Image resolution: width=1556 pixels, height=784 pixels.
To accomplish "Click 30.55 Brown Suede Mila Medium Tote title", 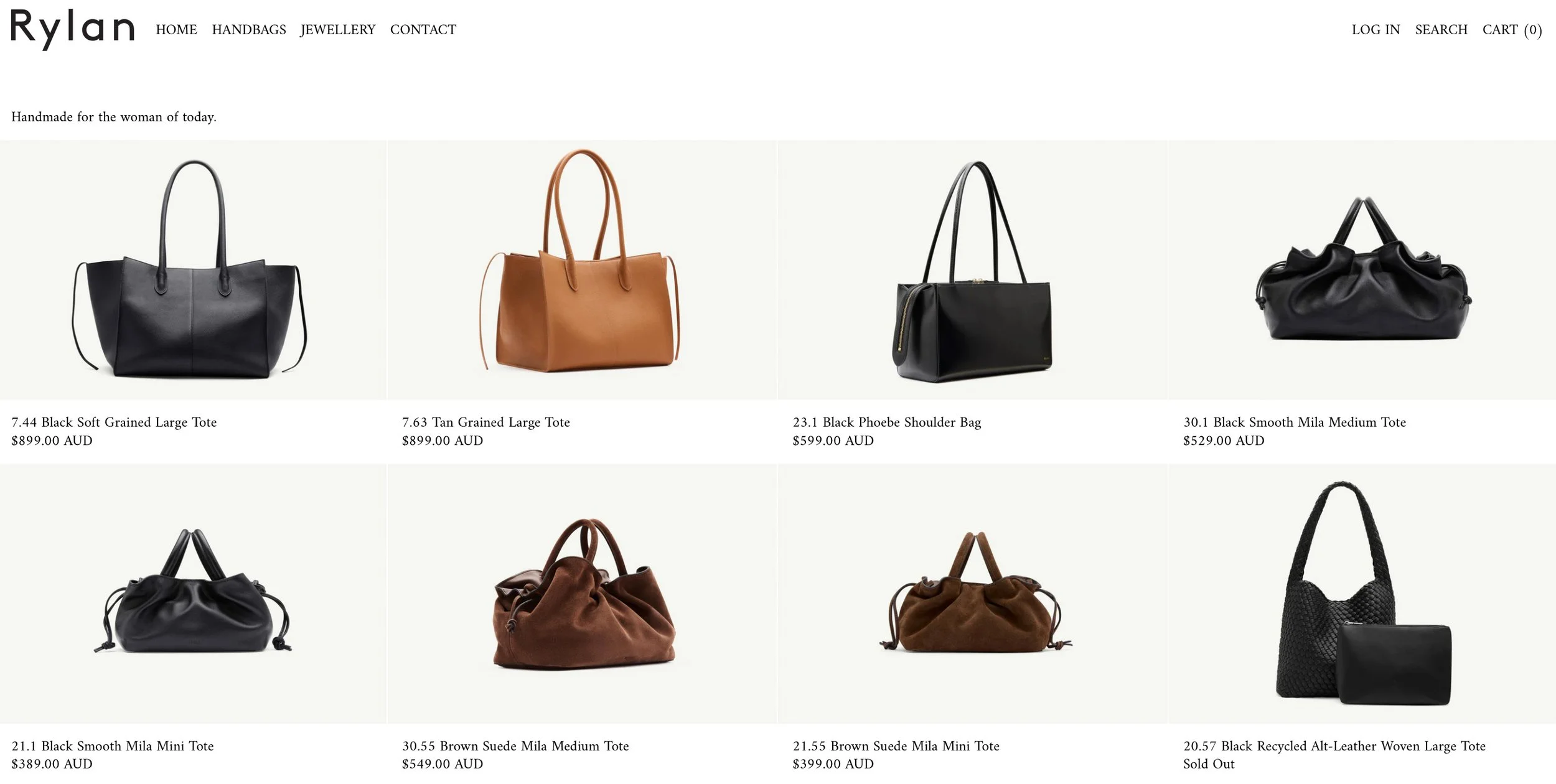I will pyautogui.click(x=515, y=745).
